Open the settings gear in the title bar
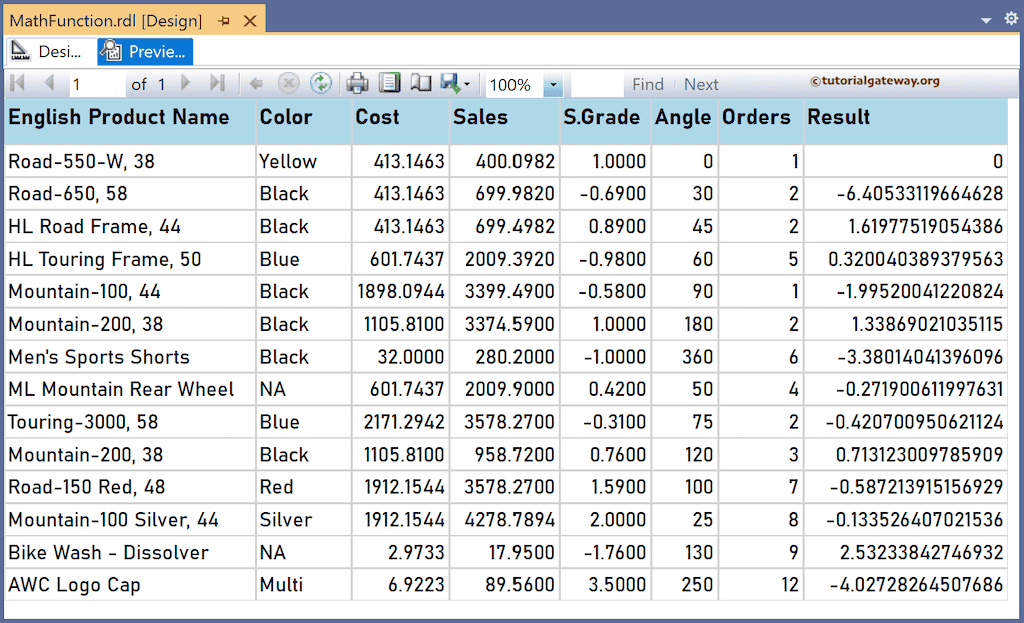 [1009, 17]
